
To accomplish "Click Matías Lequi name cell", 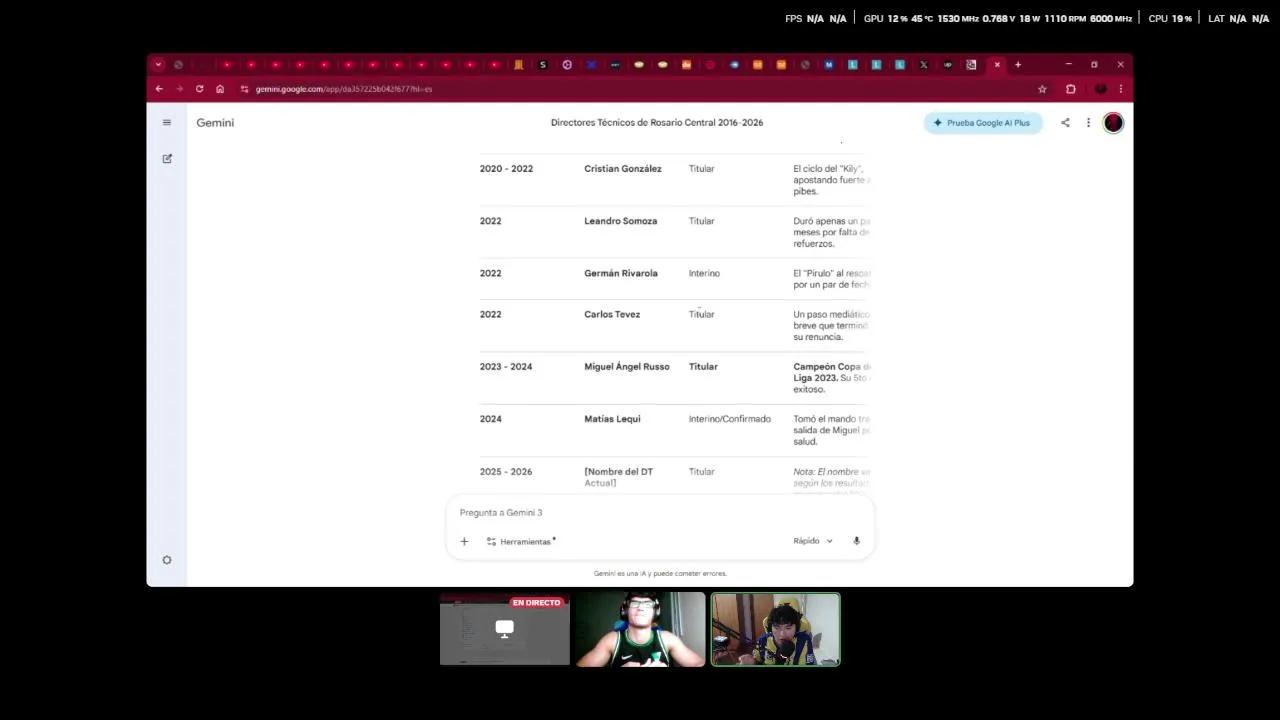I will (612, 419).
